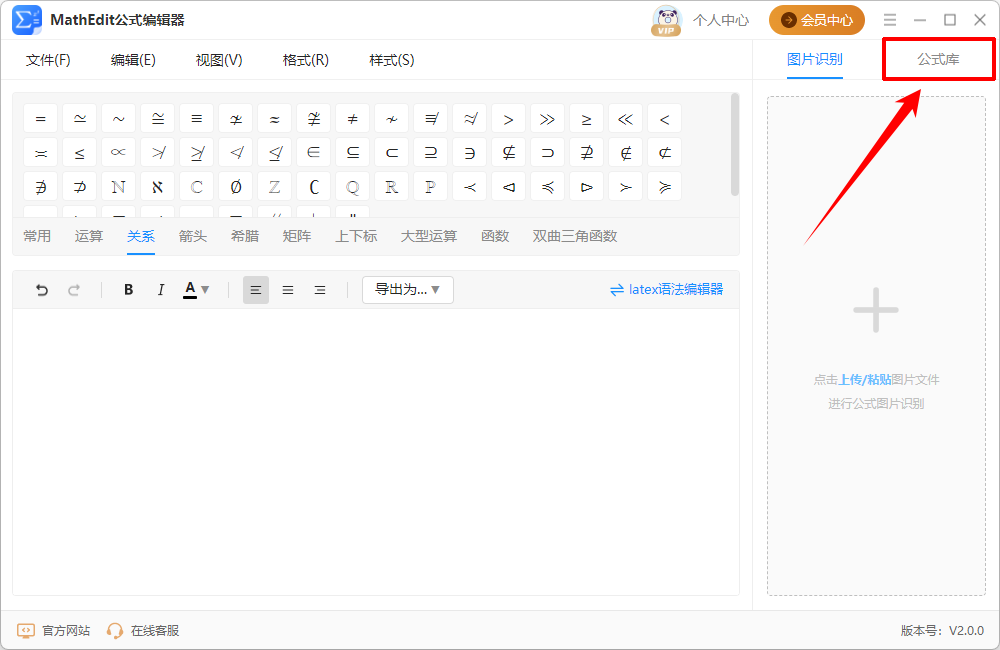Open the 官方网站 link

(54, 631)
